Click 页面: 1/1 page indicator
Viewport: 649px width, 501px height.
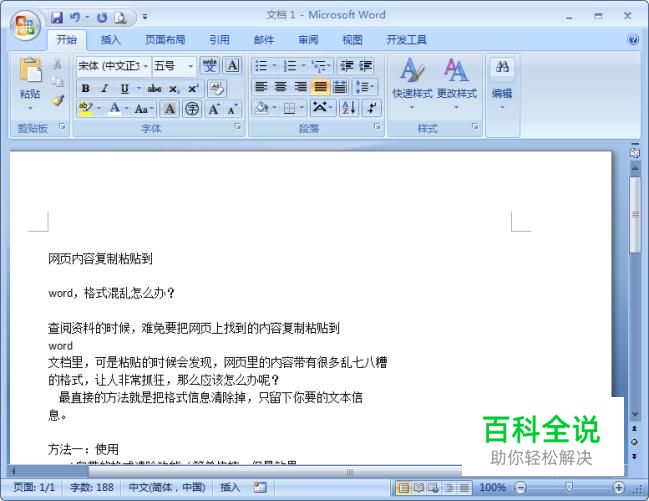34,487
